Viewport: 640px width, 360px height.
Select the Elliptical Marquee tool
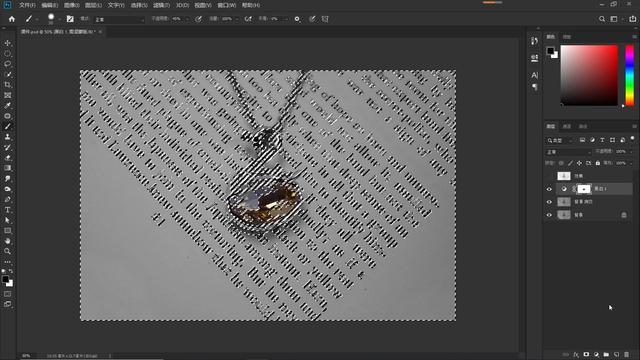pyautogui.click(x=7, y=53)
